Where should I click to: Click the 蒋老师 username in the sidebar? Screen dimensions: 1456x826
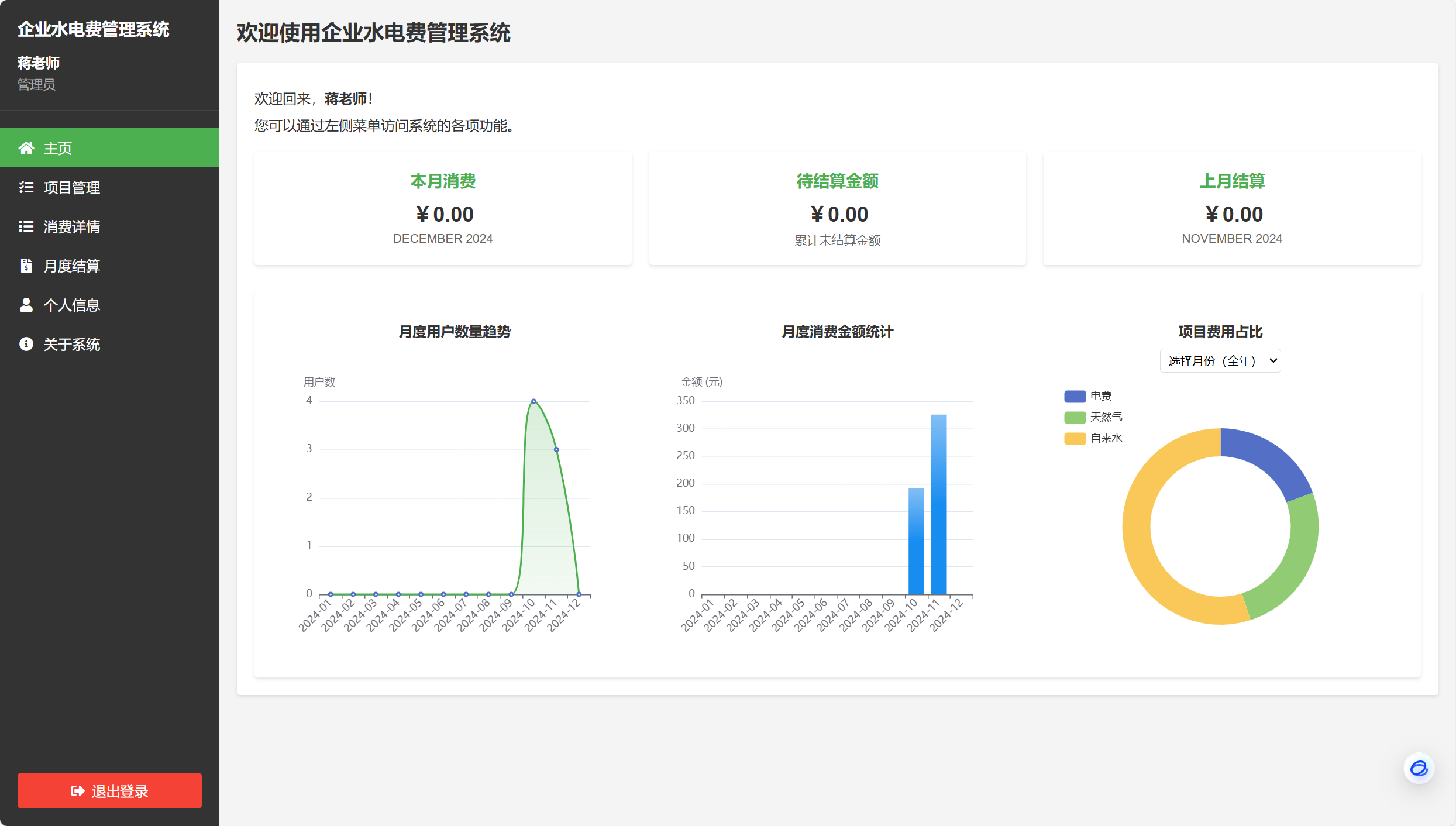(x=39, y=63)
